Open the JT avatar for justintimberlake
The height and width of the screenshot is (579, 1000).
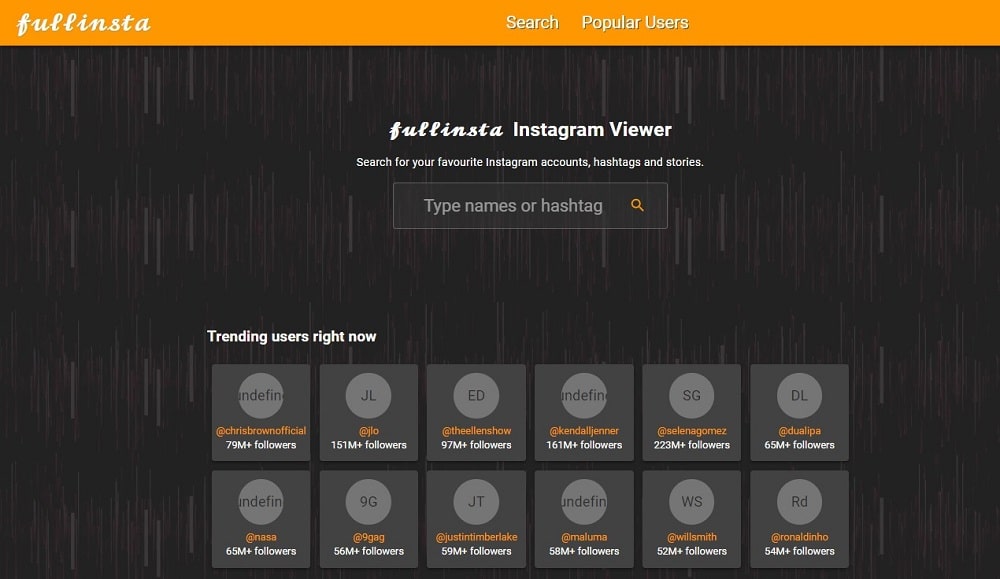(x=476, y=502)
